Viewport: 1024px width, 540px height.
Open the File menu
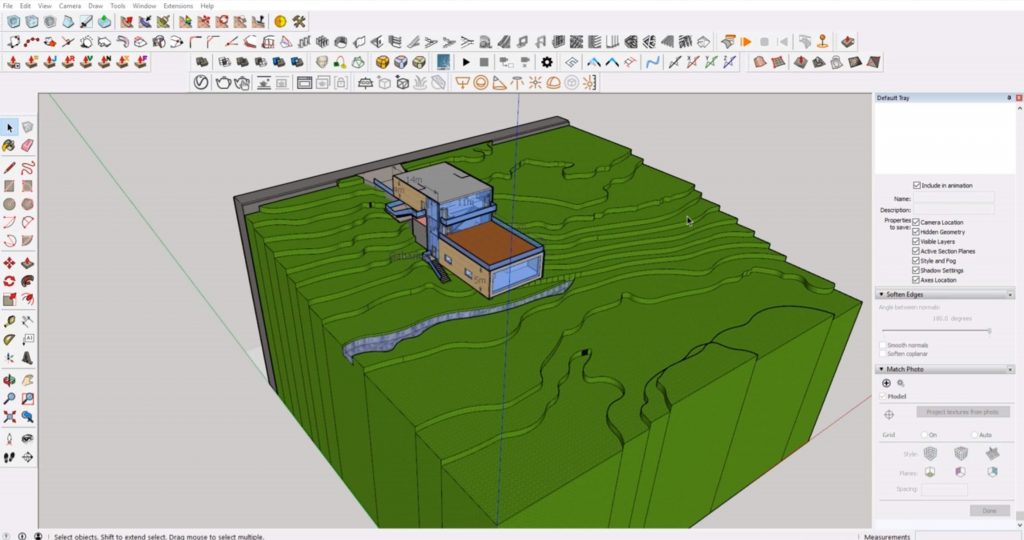click(8, 6)
